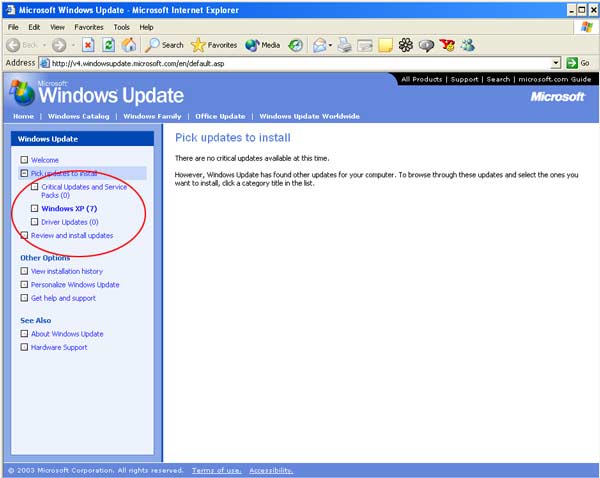
Task: Click the Edit page icon
Action: pos(365,46)
